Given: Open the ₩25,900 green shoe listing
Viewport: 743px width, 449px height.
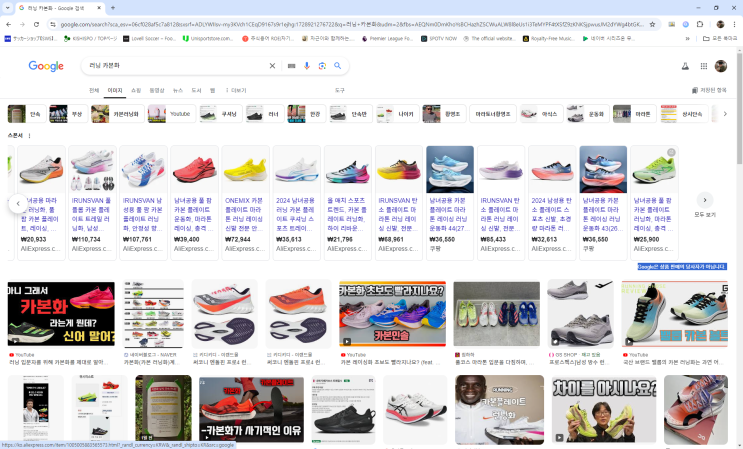Looking at the screenshot, I should coord(654,203).
